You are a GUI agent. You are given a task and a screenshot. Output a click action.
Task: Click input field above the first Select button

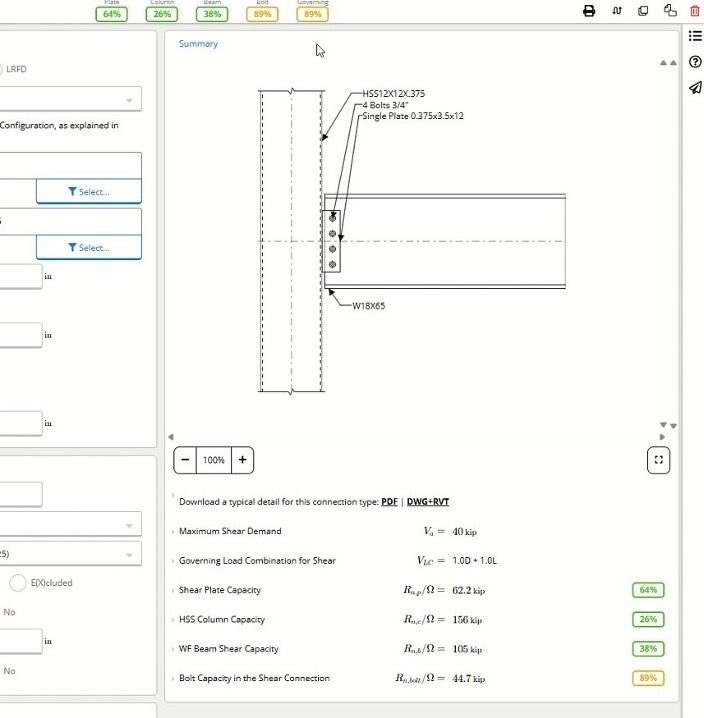coord(71,166)
